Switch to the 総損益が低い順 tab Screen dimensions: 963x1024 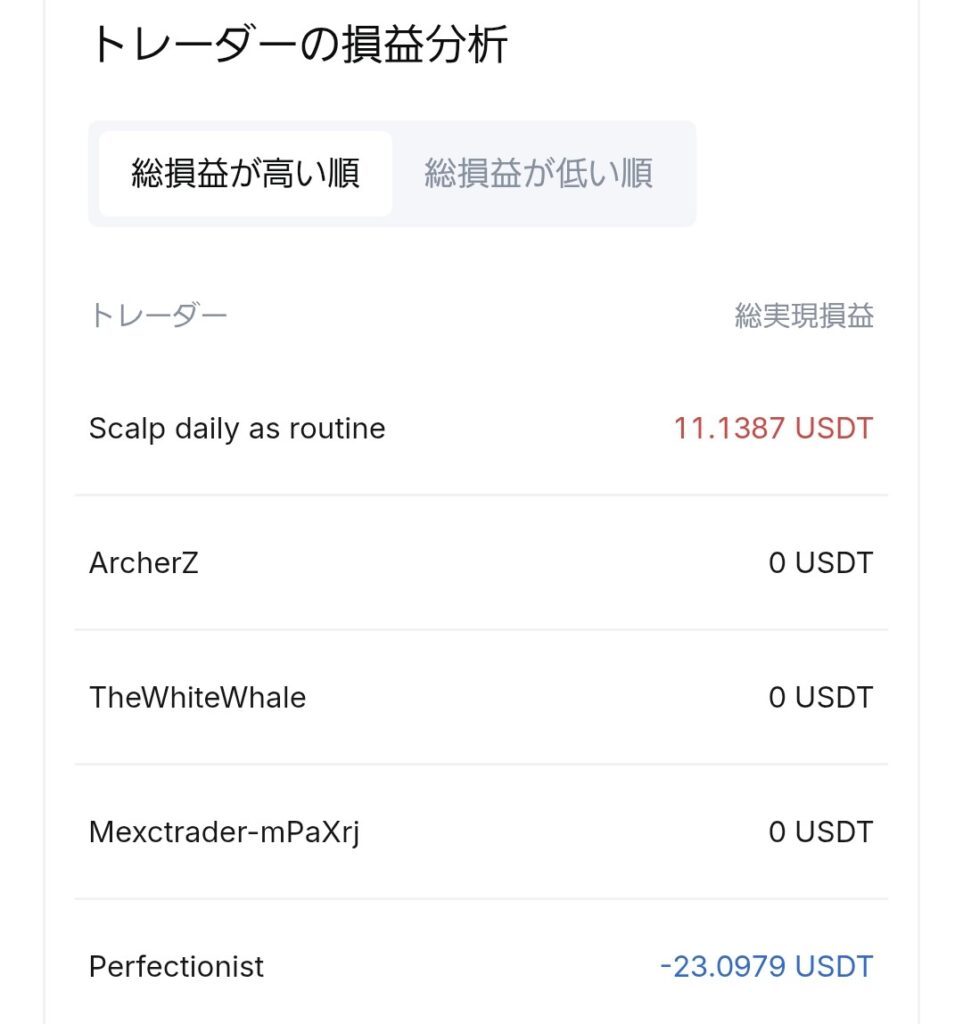538,174
